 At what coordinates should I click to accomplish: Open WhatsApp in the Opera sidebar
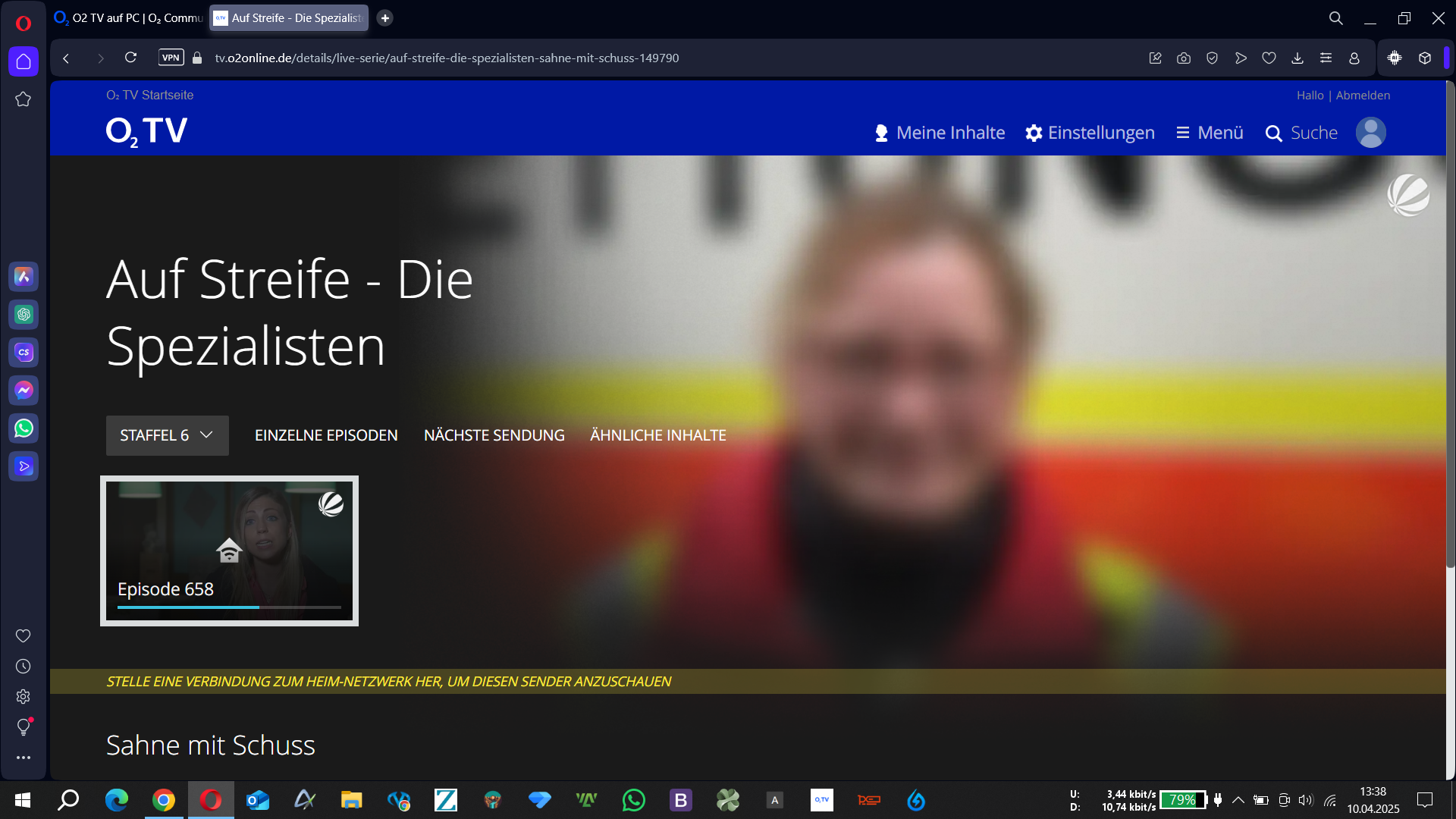(x=24, y=428)
